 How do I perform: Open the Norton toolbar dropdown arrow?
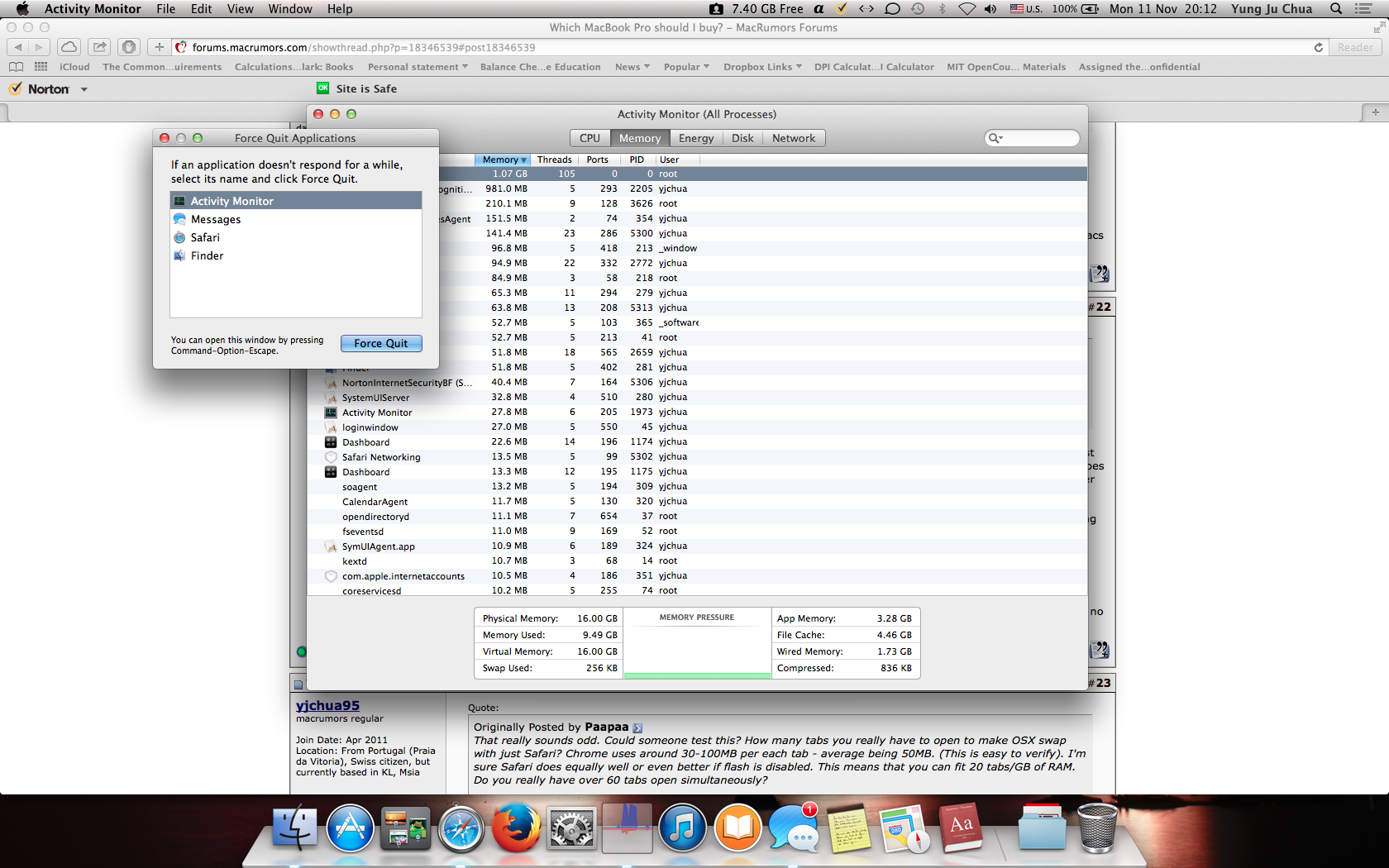tap(84, 89)
